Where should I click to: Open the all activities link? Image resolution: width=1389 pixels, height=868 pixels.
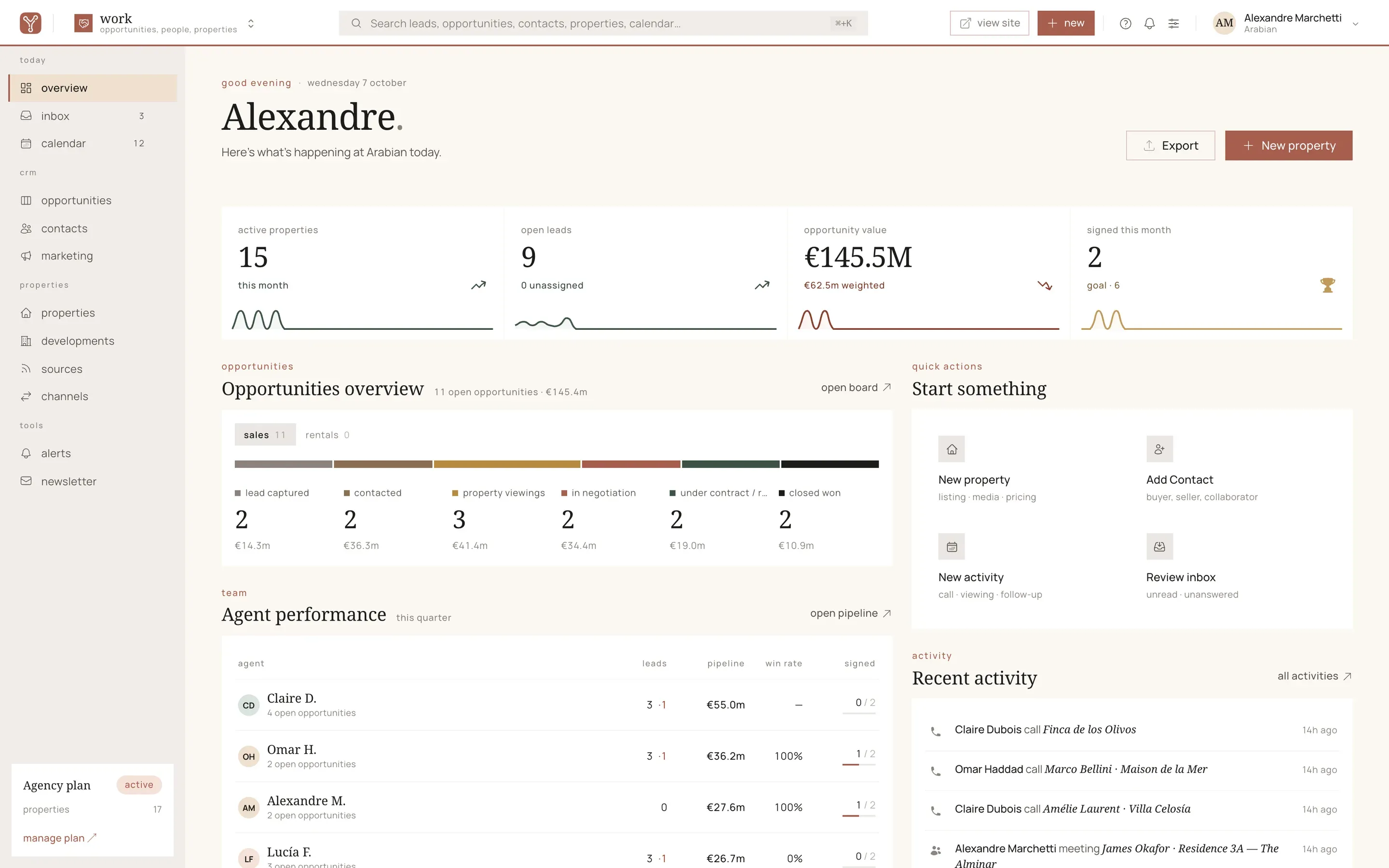[1314, 676]
